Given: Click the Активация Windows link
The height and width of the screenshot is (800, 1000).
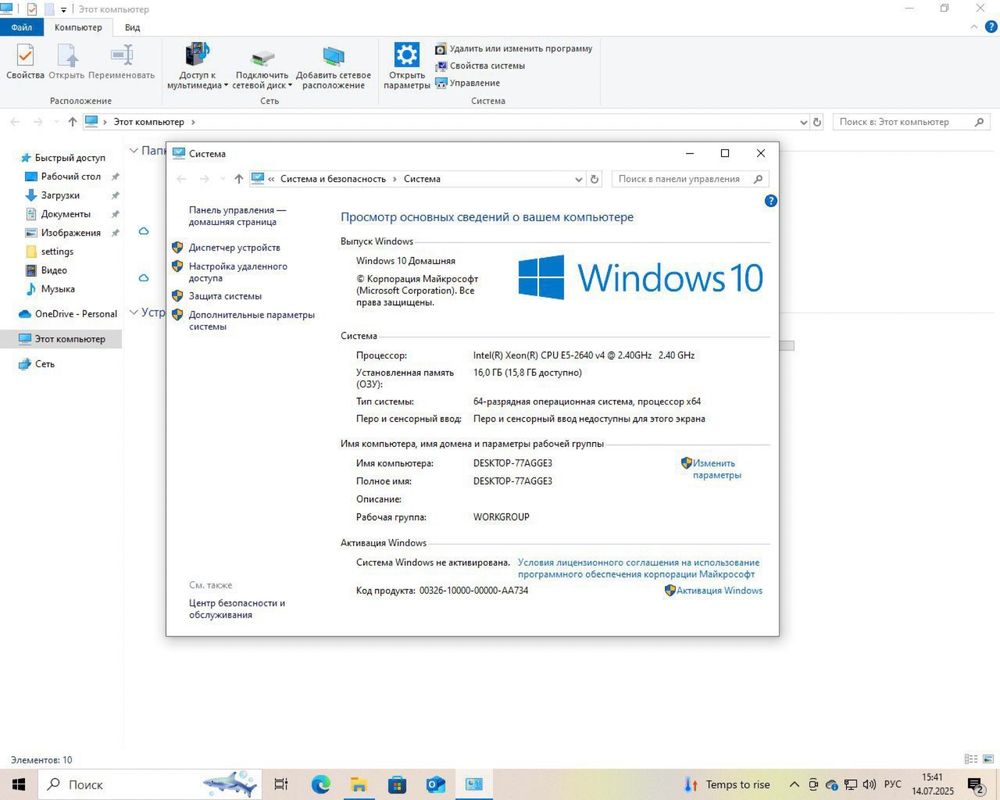Looking at the screenshot, I should coord(719,591).
